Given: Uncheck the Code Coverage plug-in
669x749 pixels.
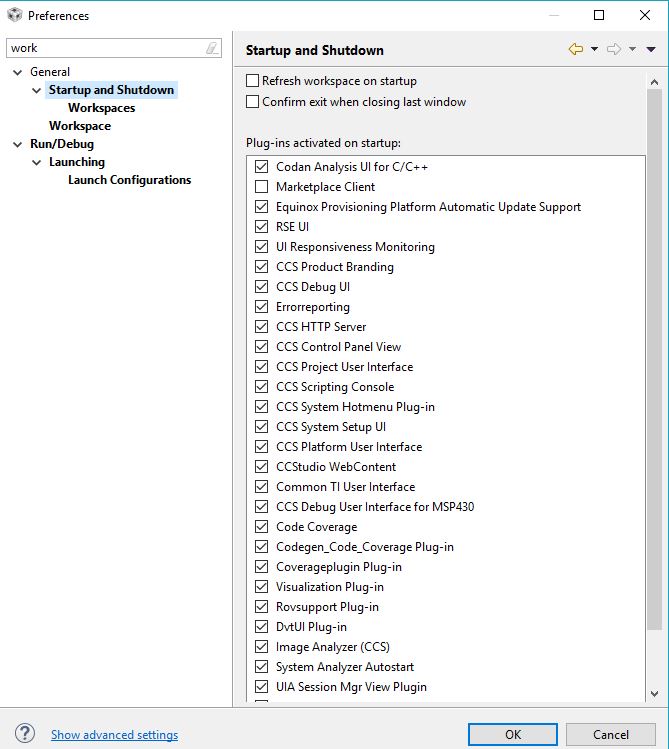Looking at the screenshot, I should pos(261,526).
